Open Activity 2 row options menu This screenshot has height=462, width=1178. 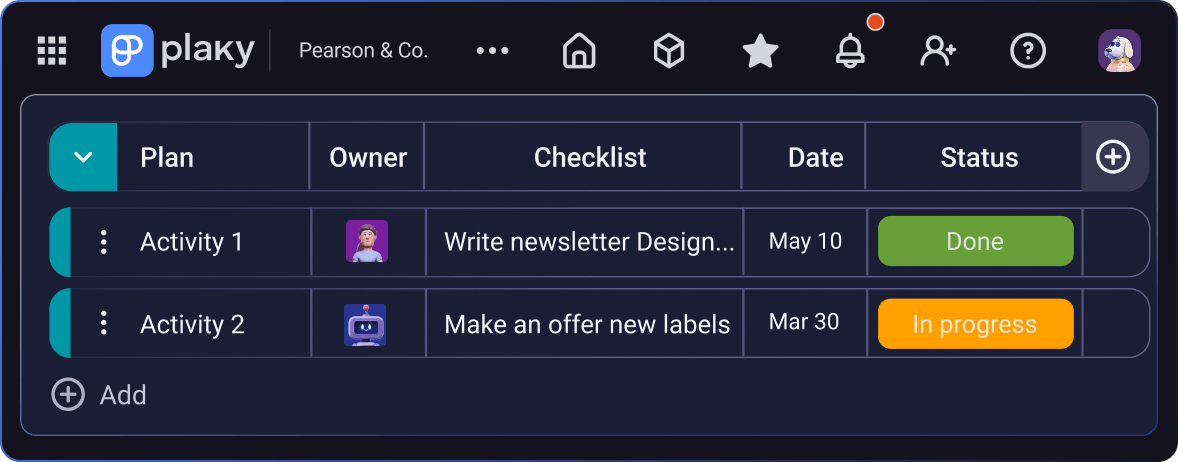click(x=104, y=323)
